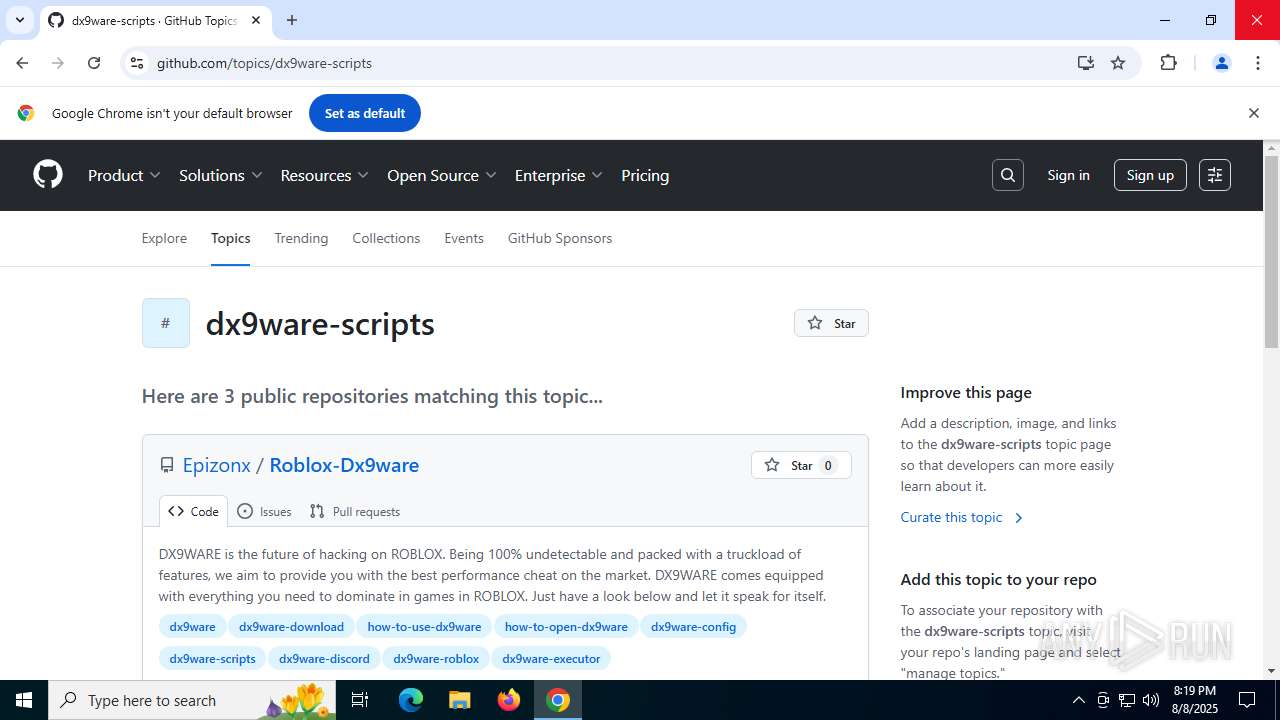Expand the Open Source menu
The height and width of the screenshot is (720, 1280).
(442, 175)
